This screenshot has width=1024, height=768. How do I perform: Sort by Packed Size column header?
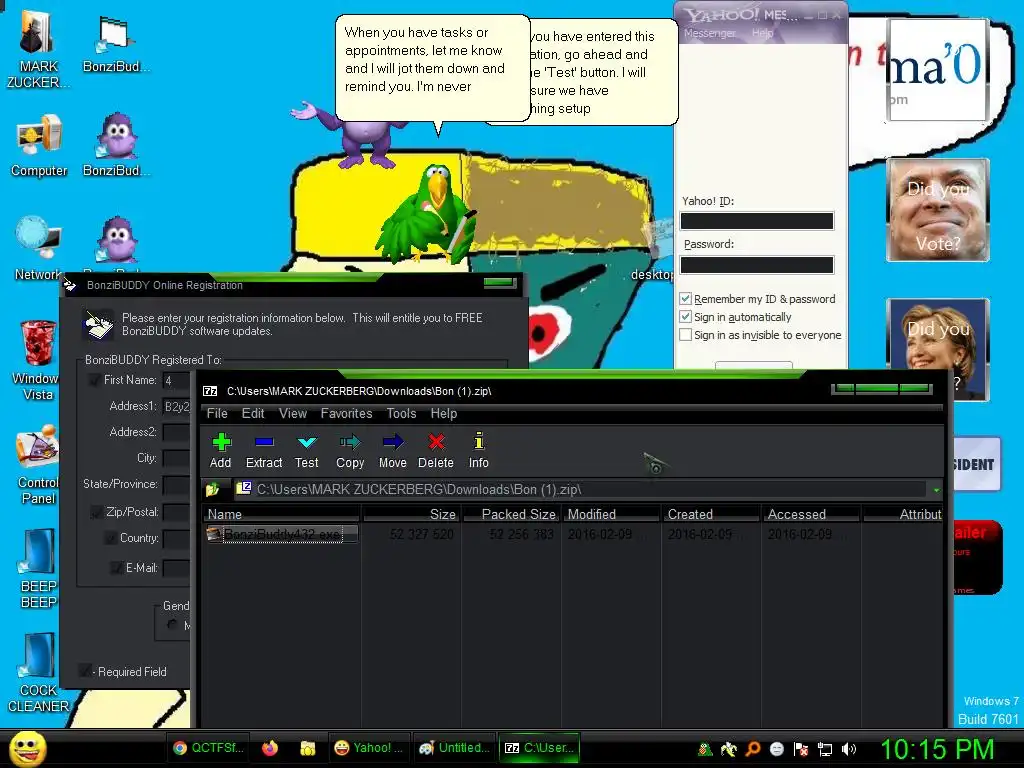coord(513,514)
